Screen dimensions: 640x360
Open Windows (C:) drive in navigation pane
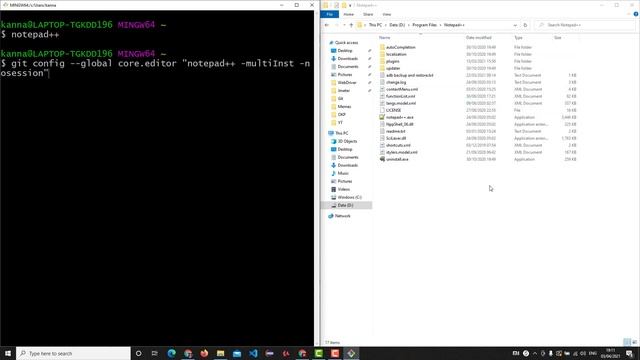(349, 198)
